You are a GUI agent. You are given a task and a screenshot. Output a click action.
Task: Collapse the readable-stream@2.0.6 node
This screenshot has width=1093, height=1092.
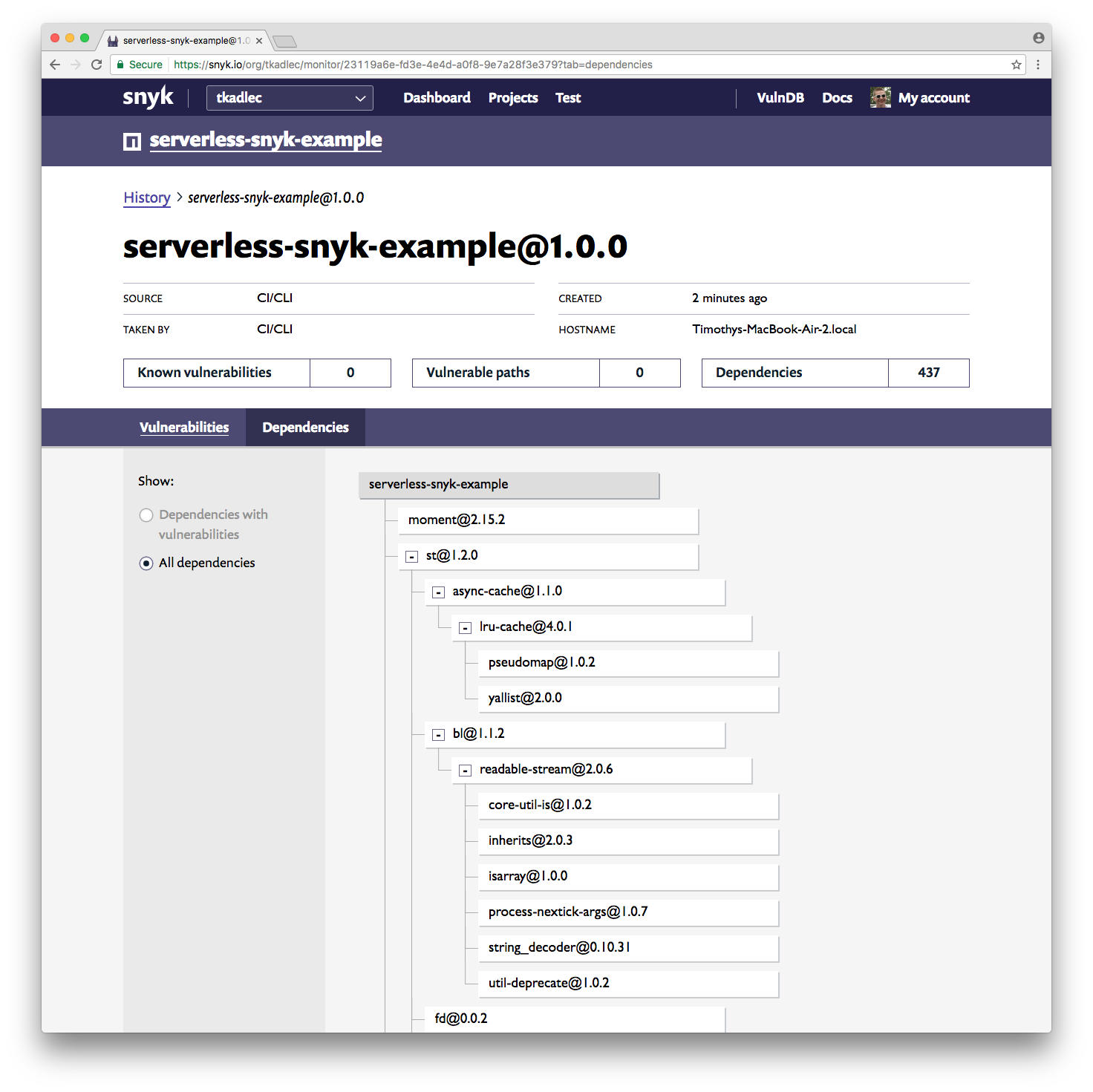coord(465,770)
